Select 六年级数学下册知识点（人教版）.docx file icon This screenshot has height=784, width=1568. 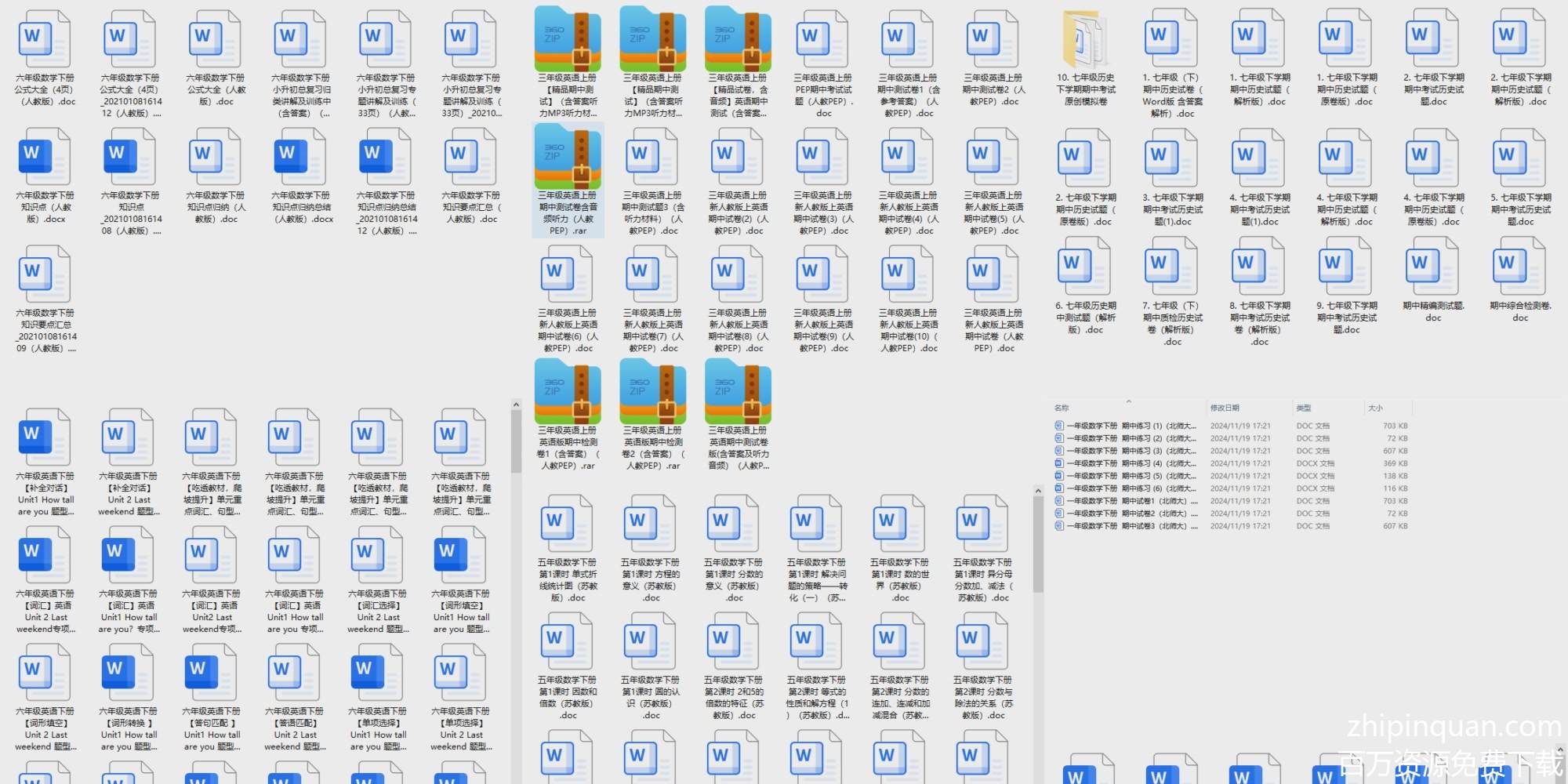pyautogui.click(x=45, y=158)
